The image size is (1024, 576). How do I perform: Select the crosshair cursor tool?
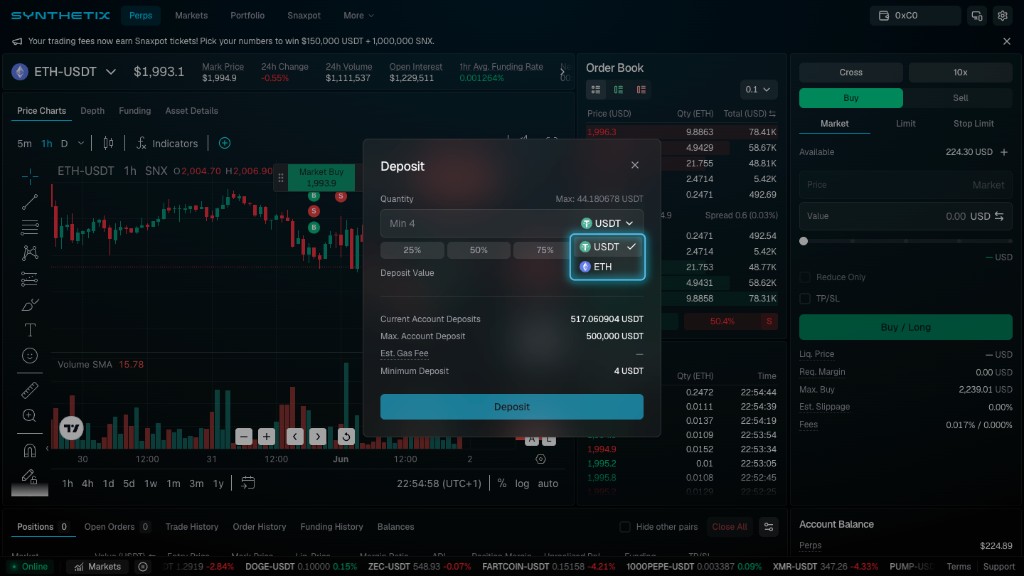pos(29,176)
